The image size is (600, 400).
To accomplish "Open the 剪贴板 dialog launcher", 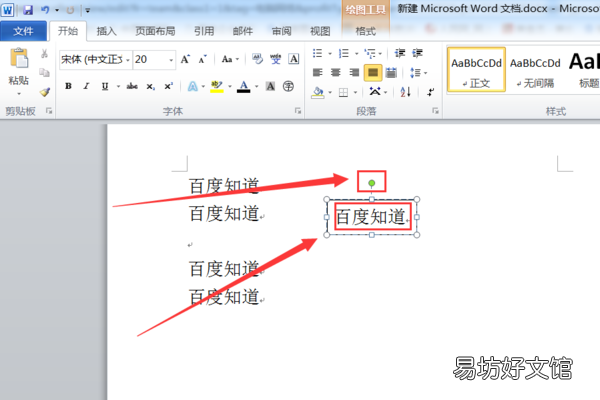I will [x=49, y=111].
